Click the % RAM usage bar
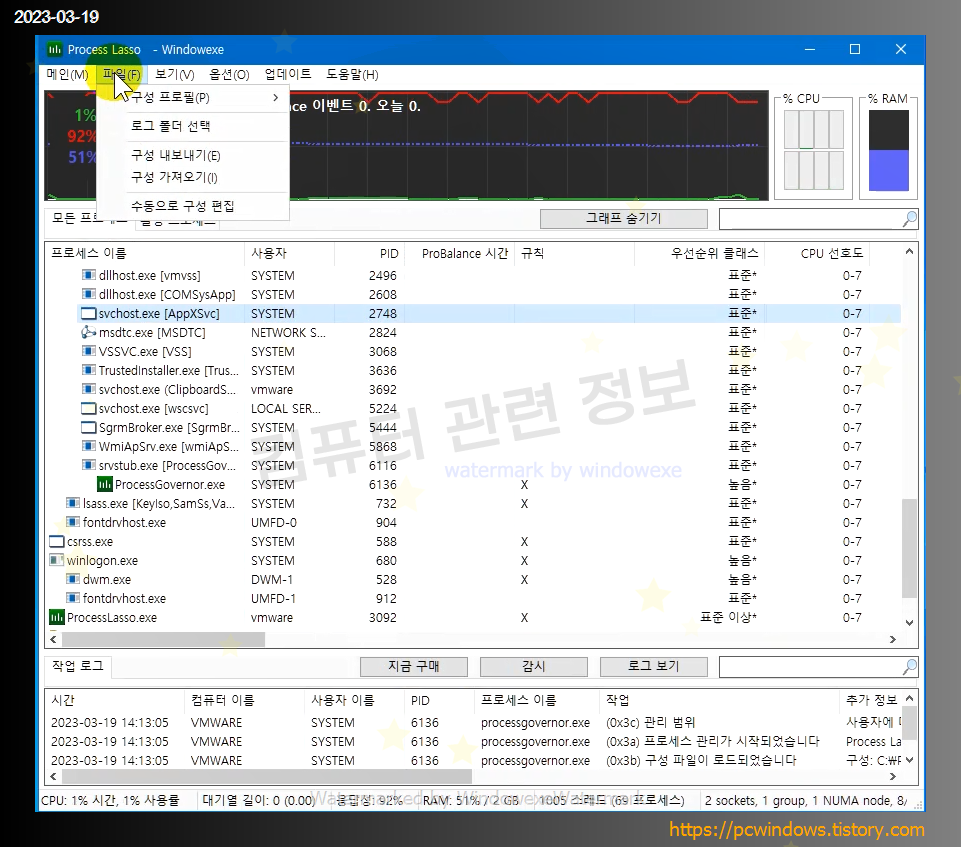This screenshot has width=961, height=847. (888, 150)
